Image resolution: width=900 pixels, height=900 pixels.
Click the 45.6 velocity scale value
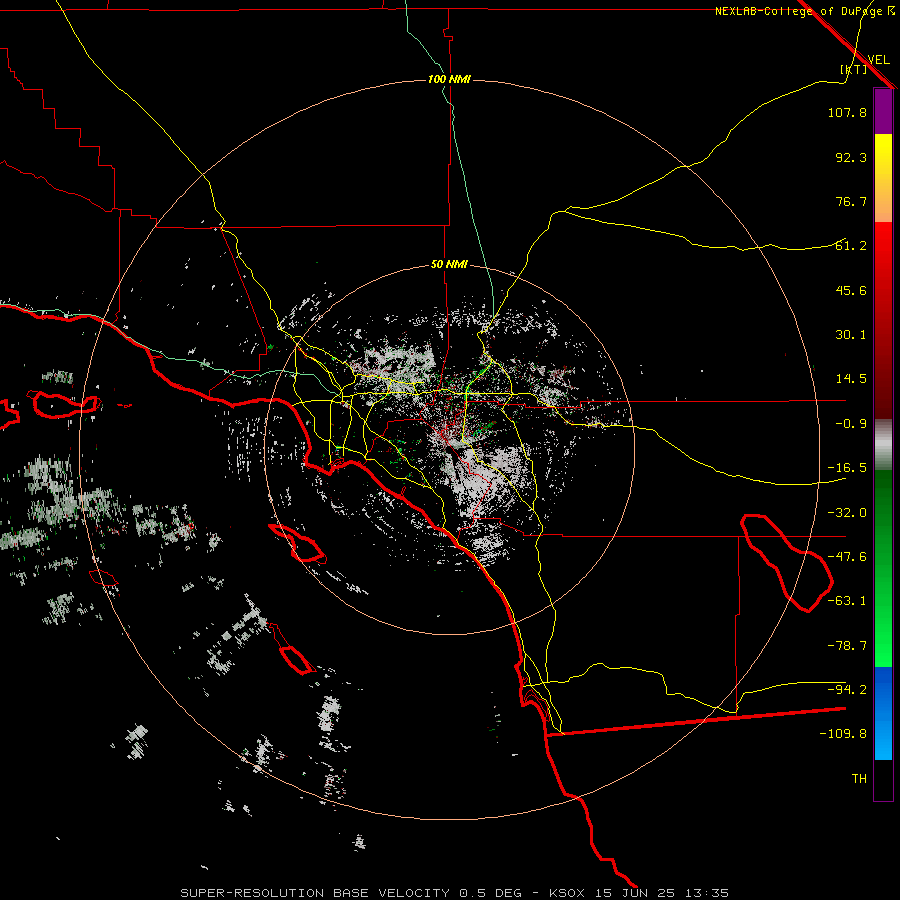[x=851, y=290]
